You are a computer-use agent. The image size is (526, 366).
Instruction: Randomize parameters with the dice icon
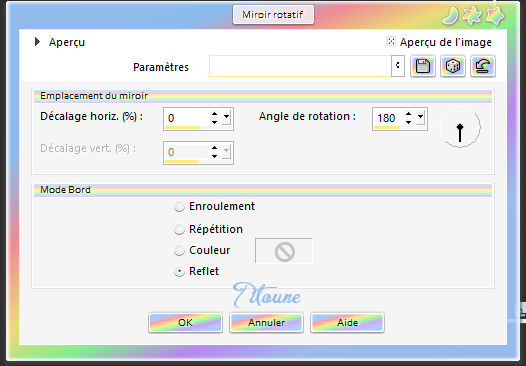tap(453, 66)
